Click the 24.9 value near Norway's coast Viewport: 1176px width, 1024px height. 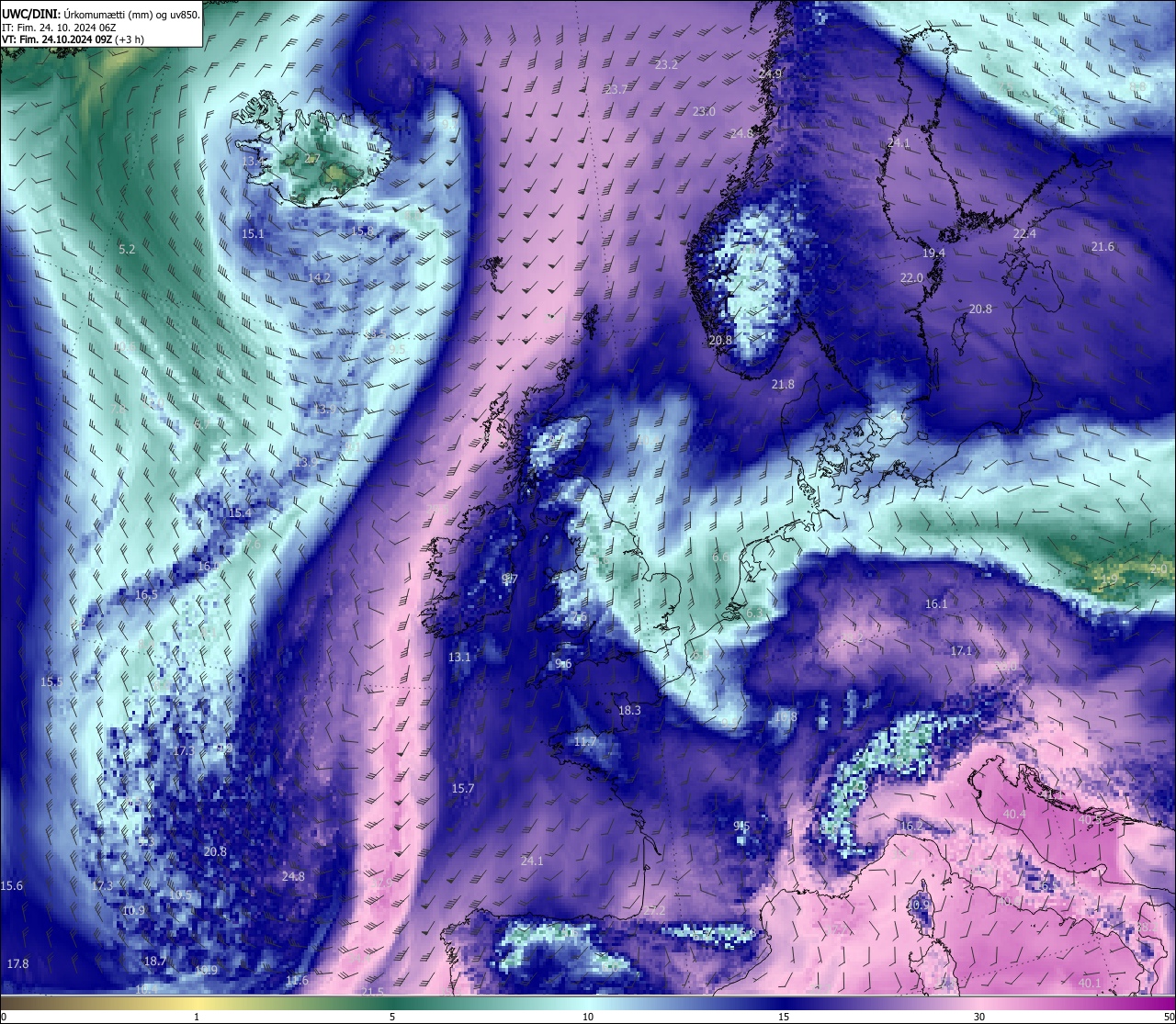[770, 73]
